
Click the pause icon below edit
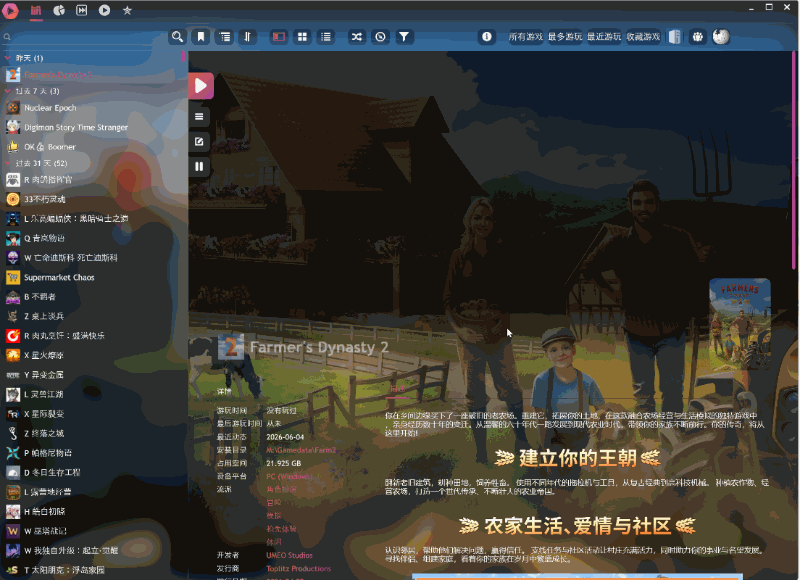click(199, 166)
